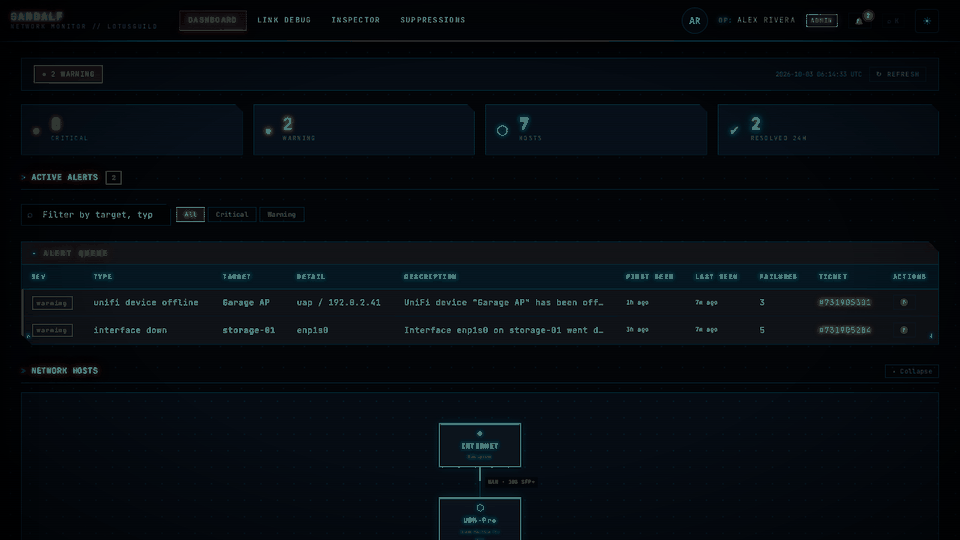Click the Critical count stat card
960x540 pixels.
(132, 130)
